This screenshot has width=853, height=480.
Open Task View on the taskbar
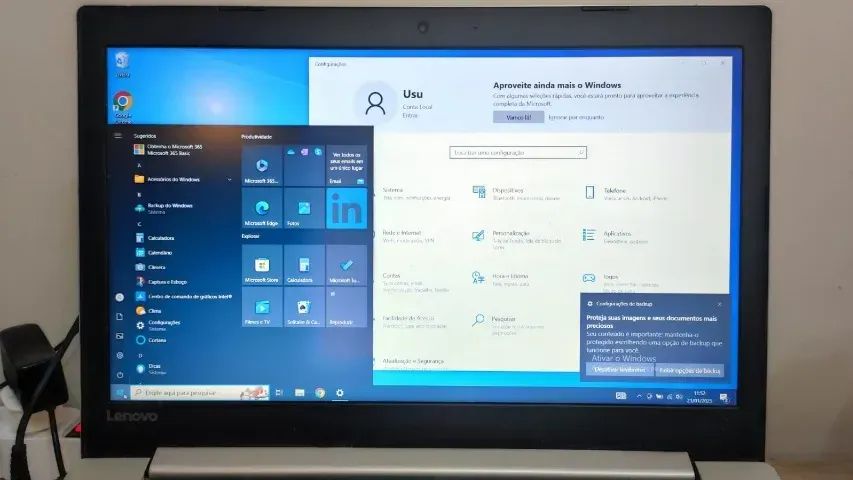(x=279, y=392)
